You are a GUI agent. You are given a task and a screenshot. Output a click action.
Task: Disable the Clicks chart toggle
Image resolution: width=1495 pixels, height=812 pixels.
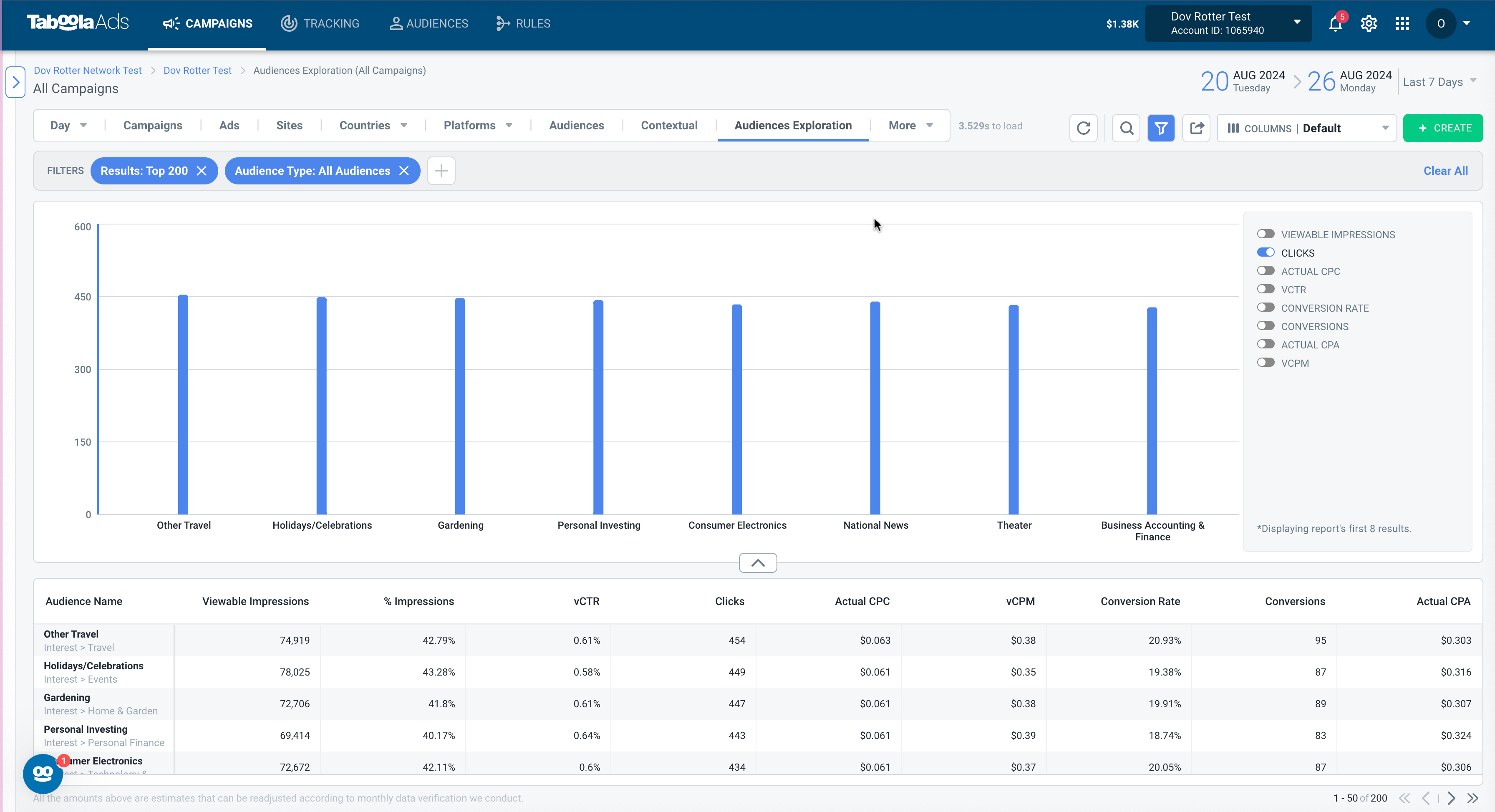(1265, 252)
